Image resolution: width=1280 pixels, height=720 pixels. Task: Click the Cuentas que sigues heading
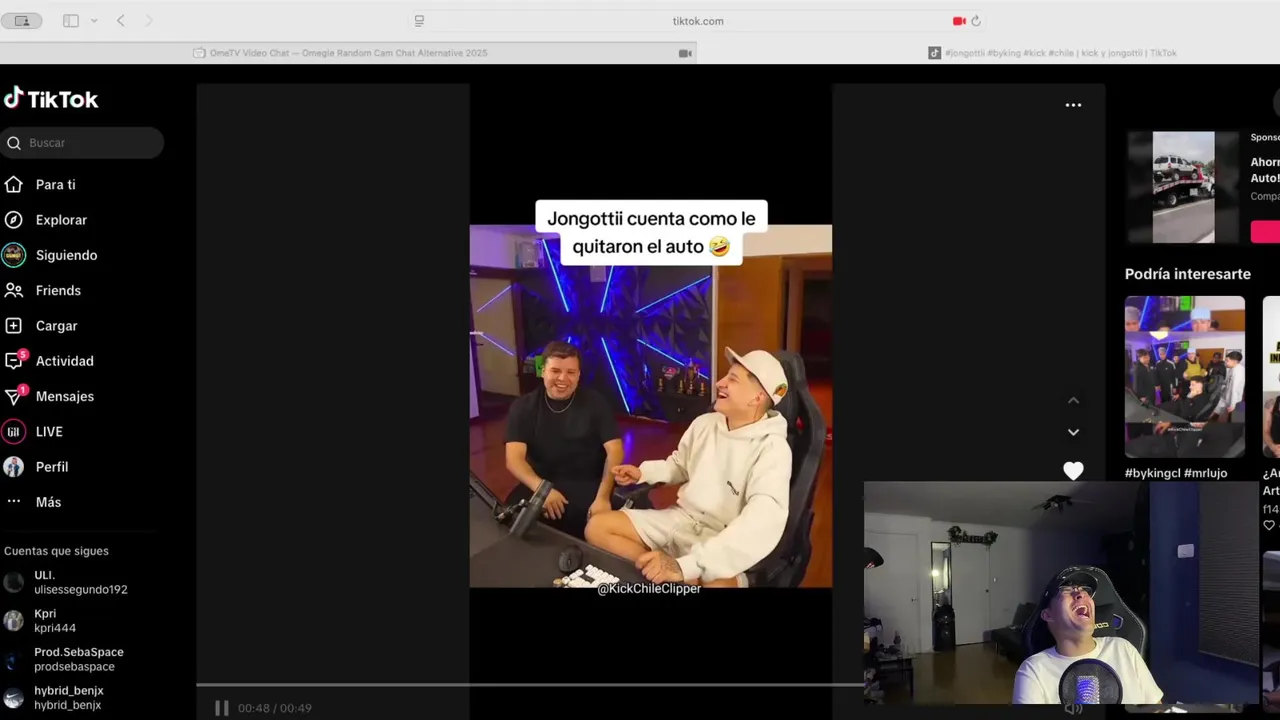(56, 551)
